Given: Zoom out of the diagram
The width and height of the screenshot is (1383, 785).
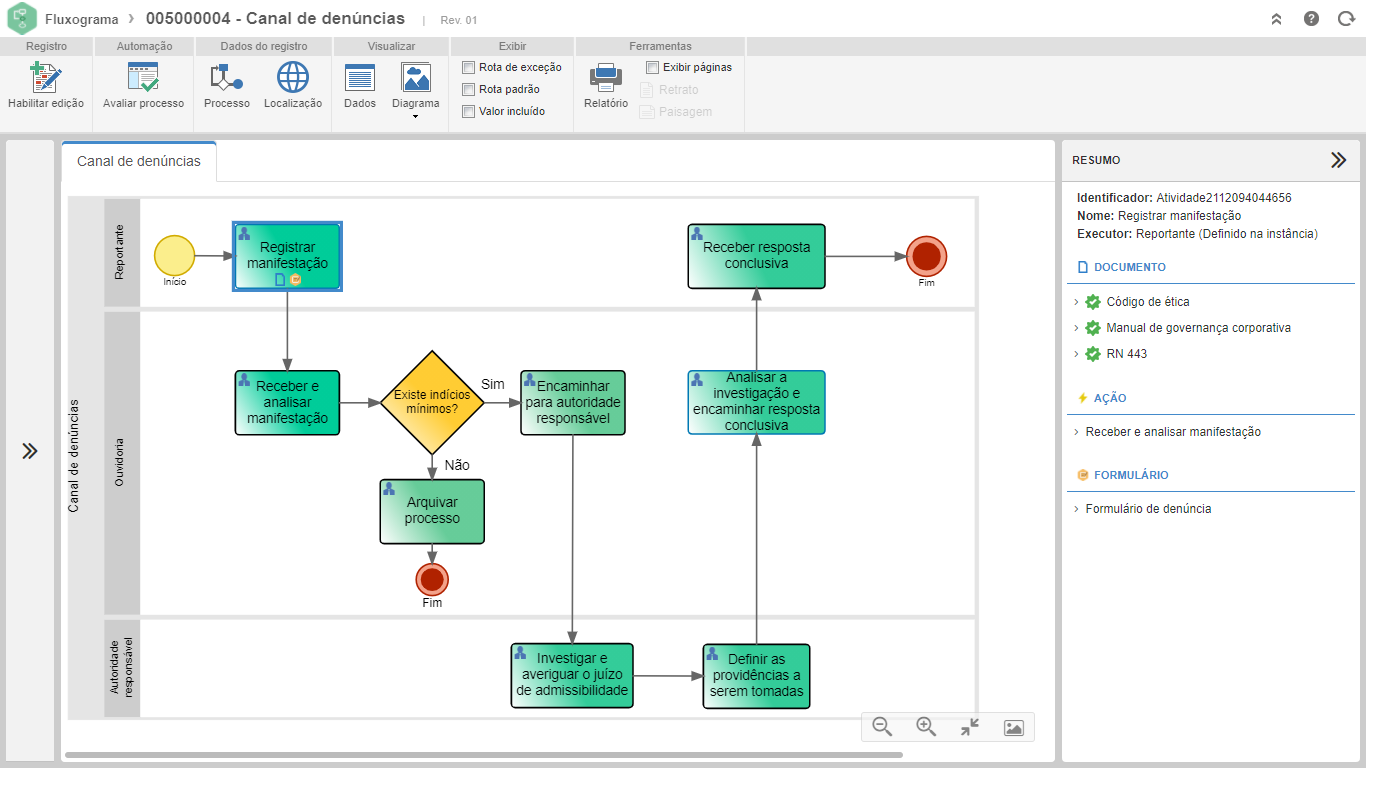Looking at the screenshot, I should (x=882, y=727).
